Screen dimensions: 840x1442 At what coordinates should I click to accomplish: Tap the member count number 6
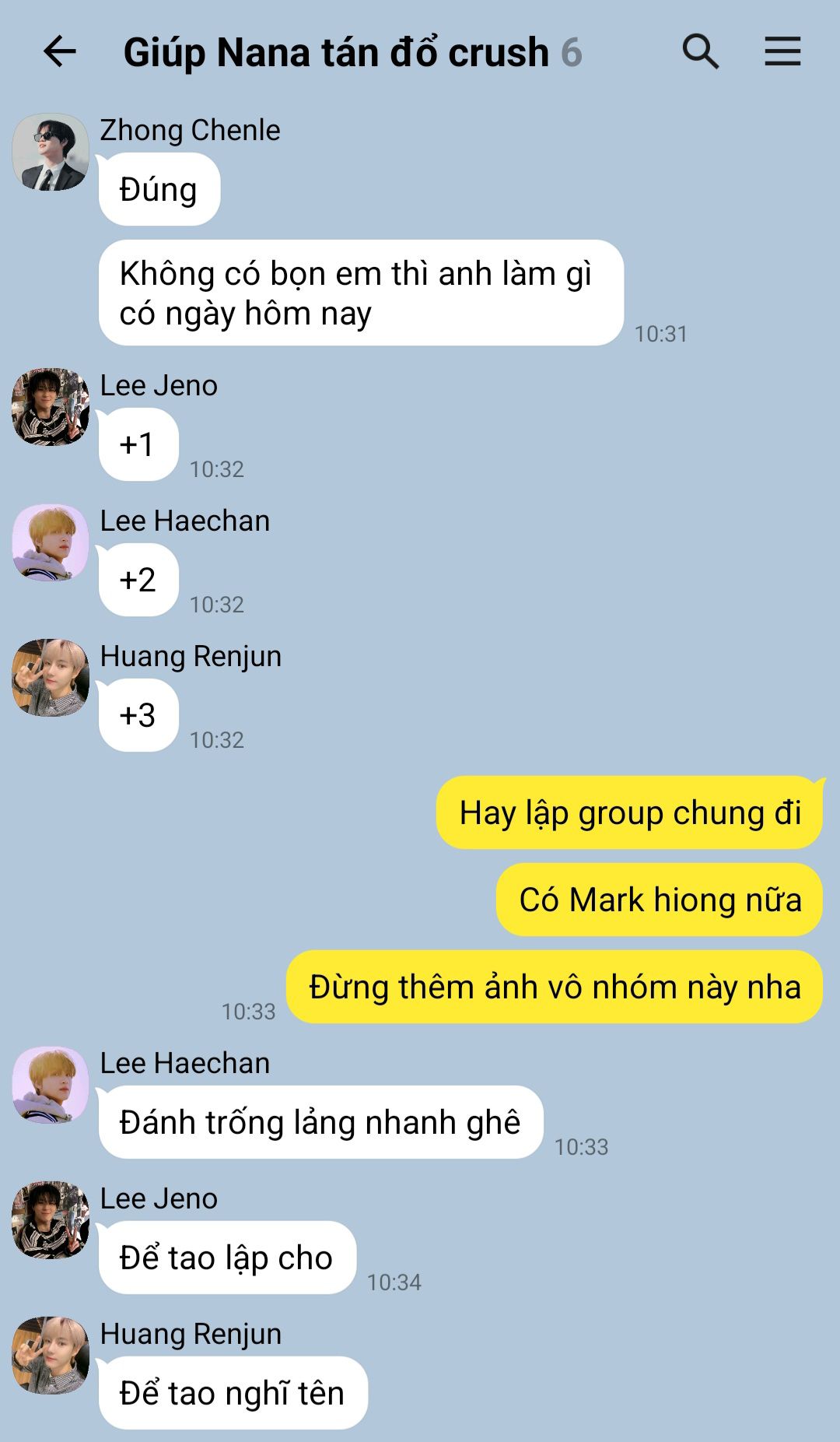pyautogui.click(x=572, y=53)
